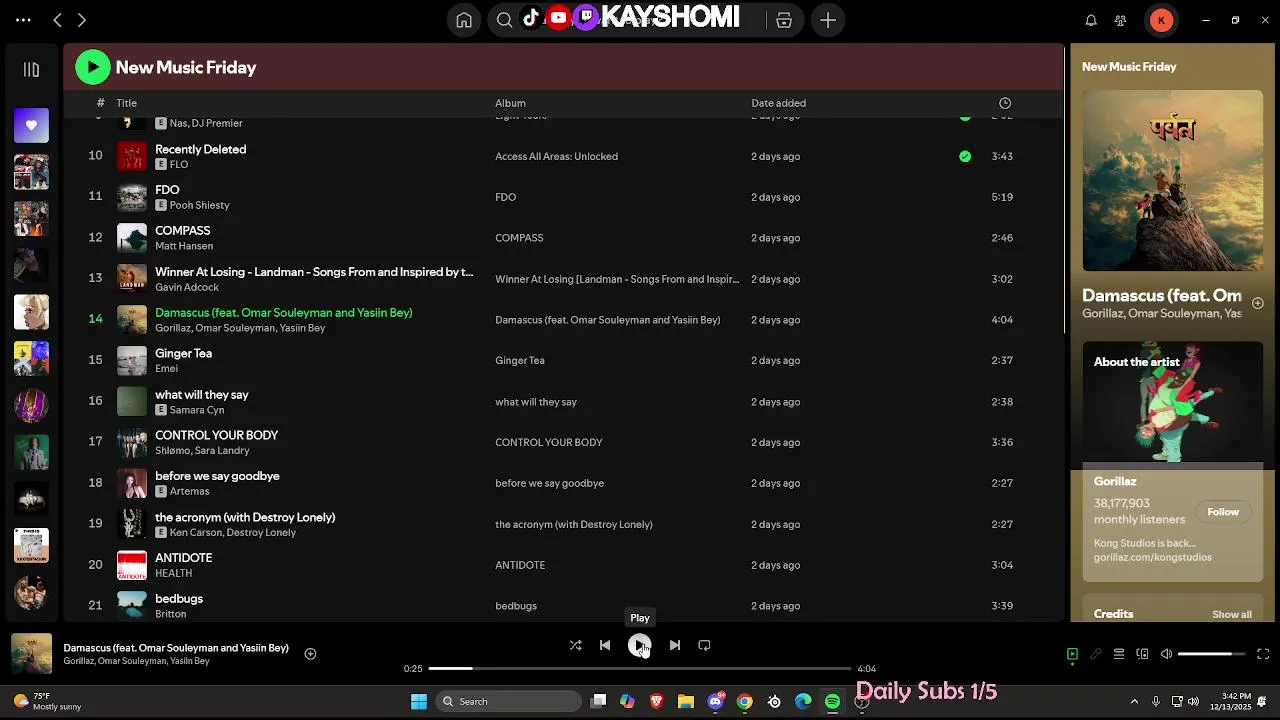1280x720 pixels.
Task: Open the Browse icon in search bar
Action: pos(784,20)
